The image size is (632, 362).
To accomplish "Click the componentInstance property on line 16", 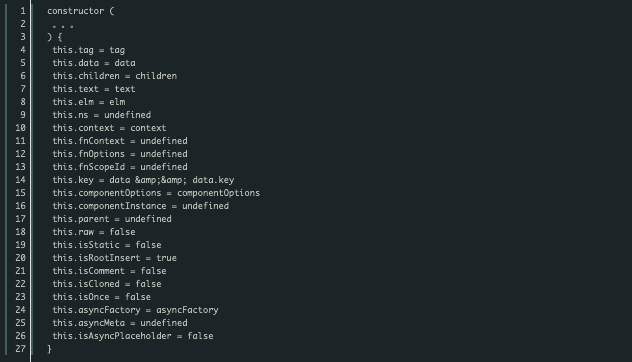I will (x=122, y=206).
